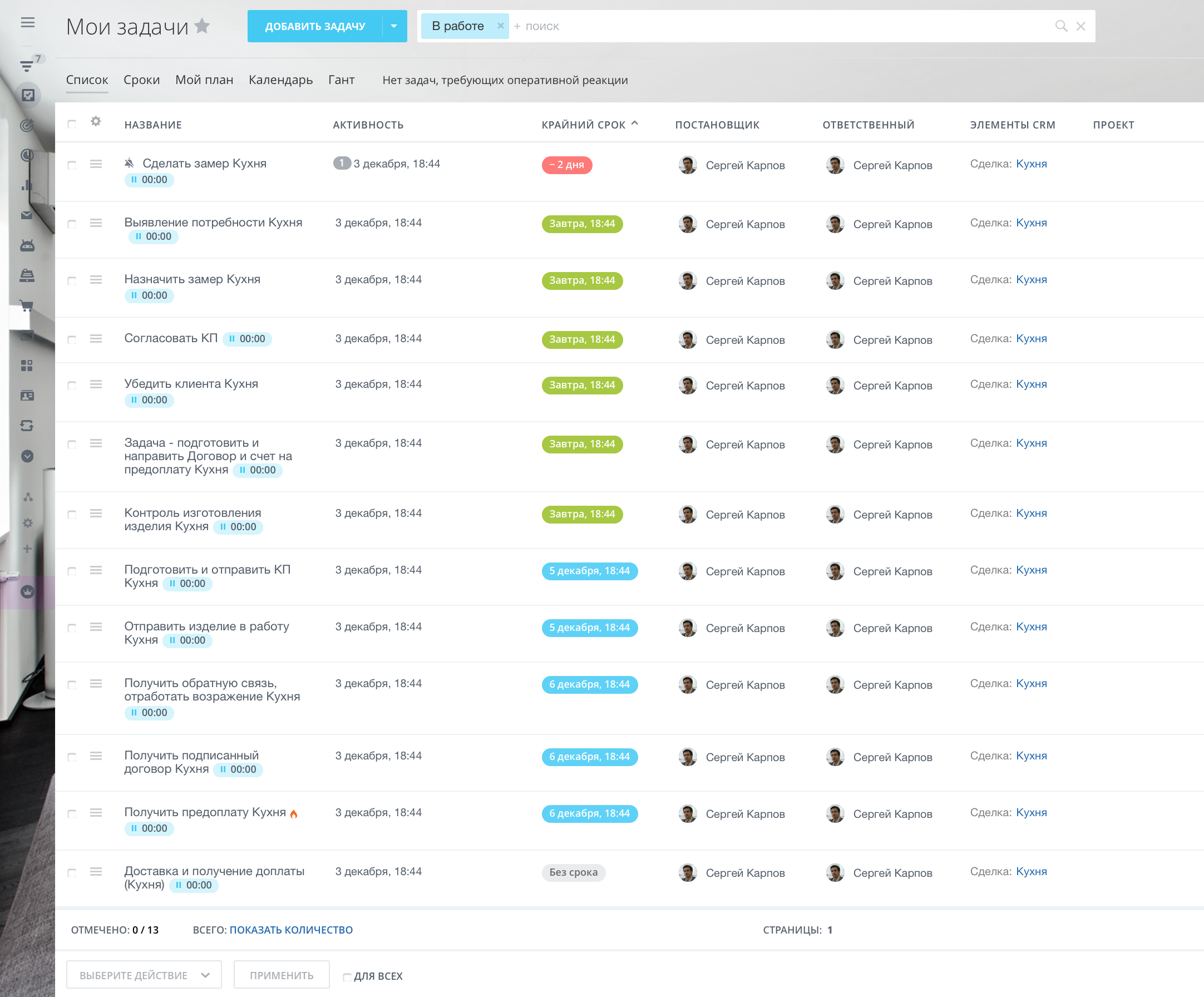Open the crown sidebar icon

pos(27,591)
